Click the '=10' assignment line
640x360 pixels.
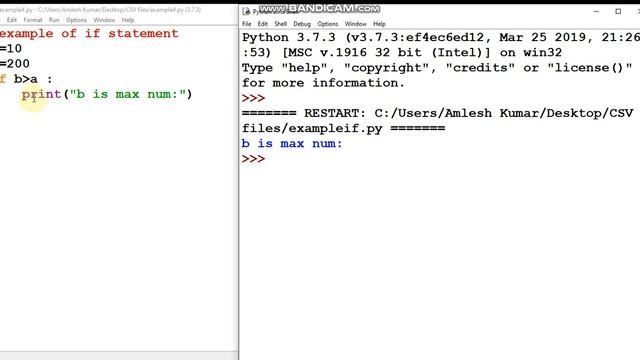(x=11, y=49)
